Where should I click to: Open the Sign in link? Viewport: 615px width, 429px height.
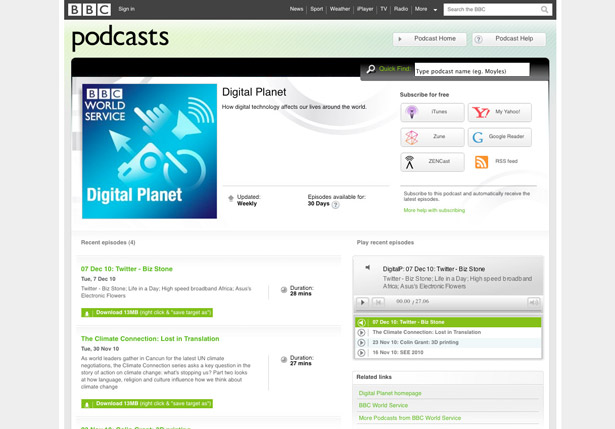coord(126,9)
